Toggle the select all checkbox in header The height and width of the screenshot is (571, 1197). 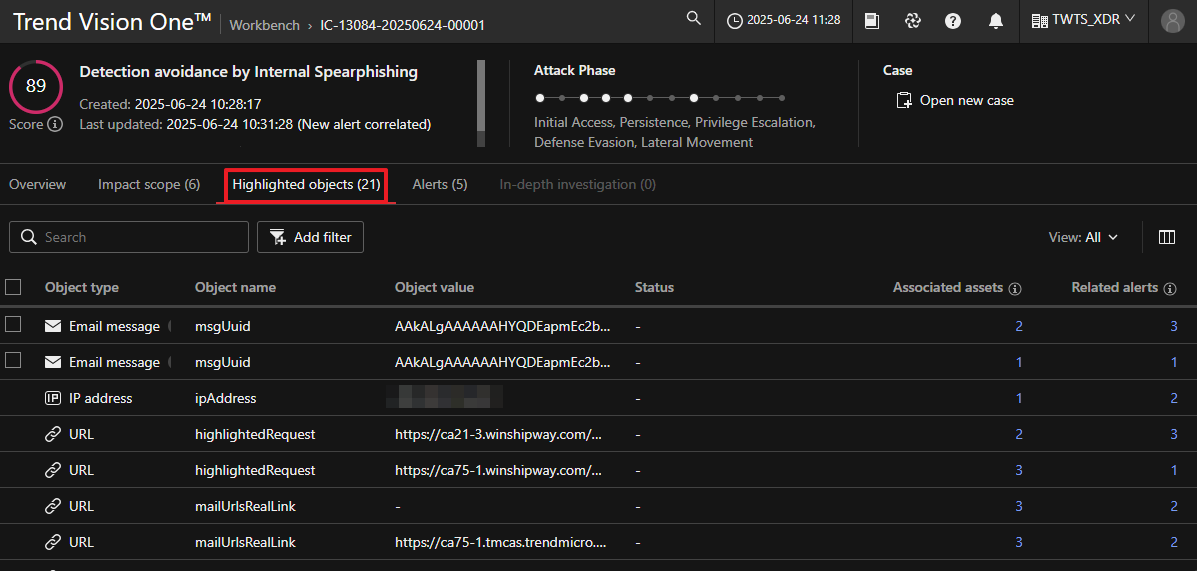coord(13,287)
